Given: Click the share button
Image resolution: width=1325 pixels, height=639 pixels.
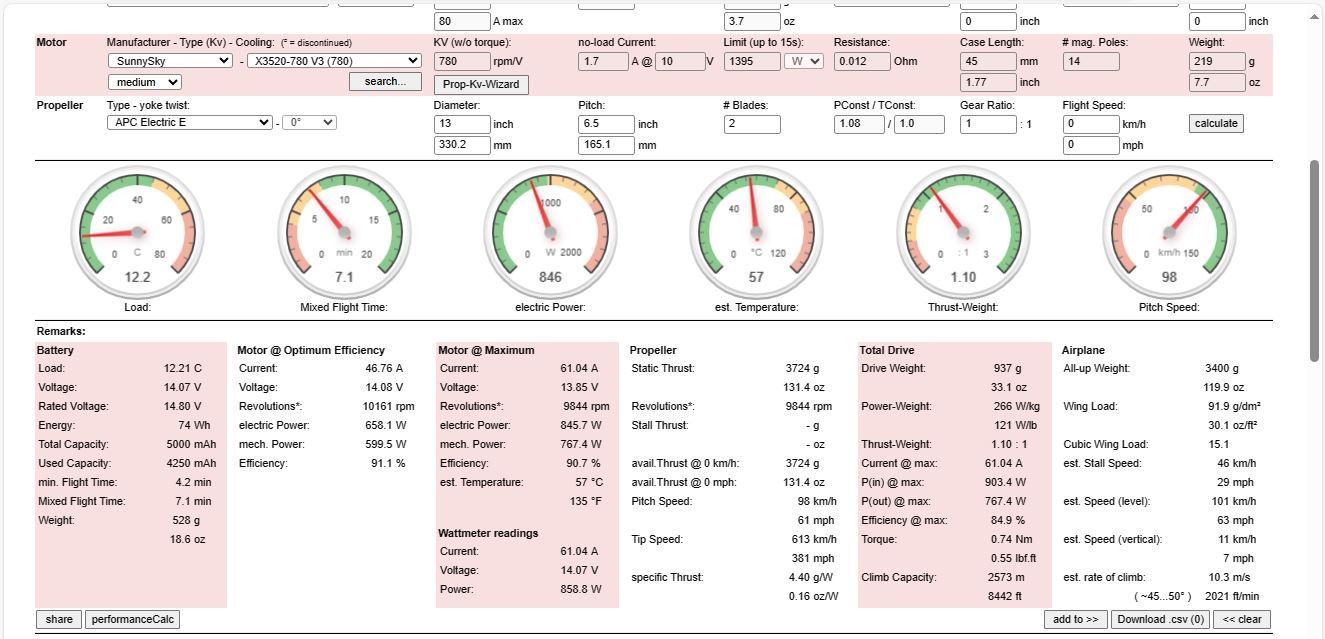Looking at the screenshot, I should tap(59, 619).
